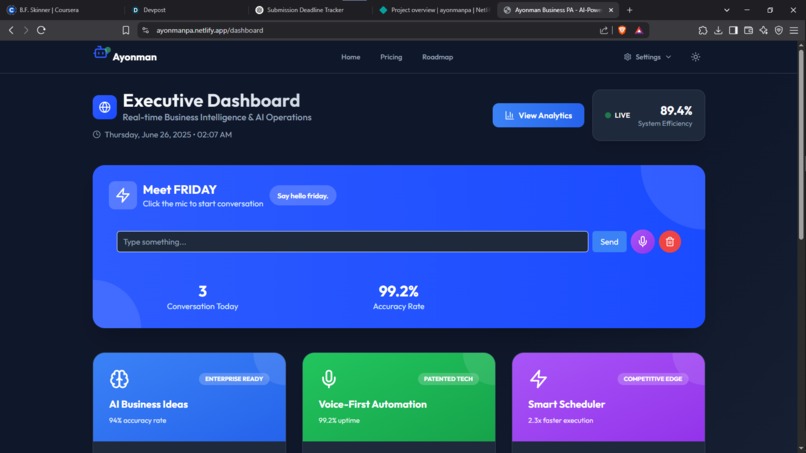The width and height of the screenshot is (806, 453).
Task: Click the '3 Conversation Today' stat
Action: point(203,298)
